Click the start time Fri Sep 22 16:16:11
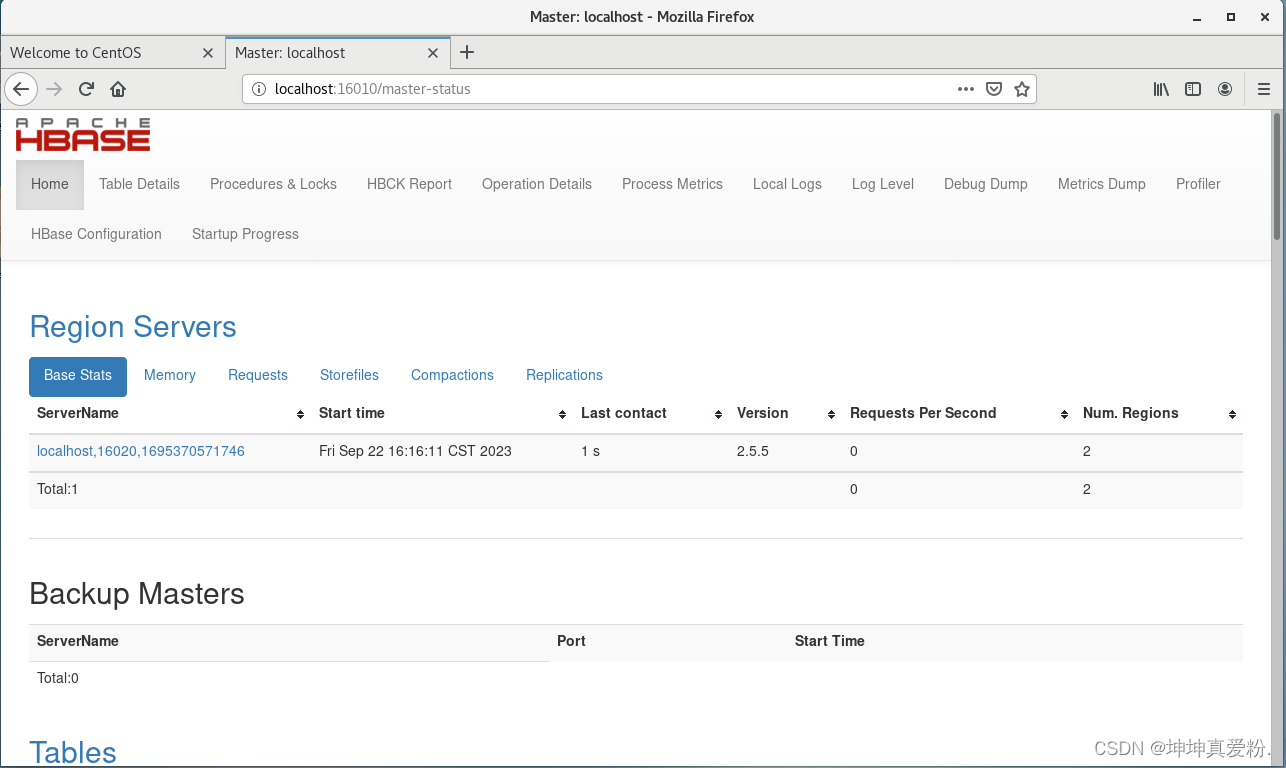1286x768 pixels. tap(415, 451)
